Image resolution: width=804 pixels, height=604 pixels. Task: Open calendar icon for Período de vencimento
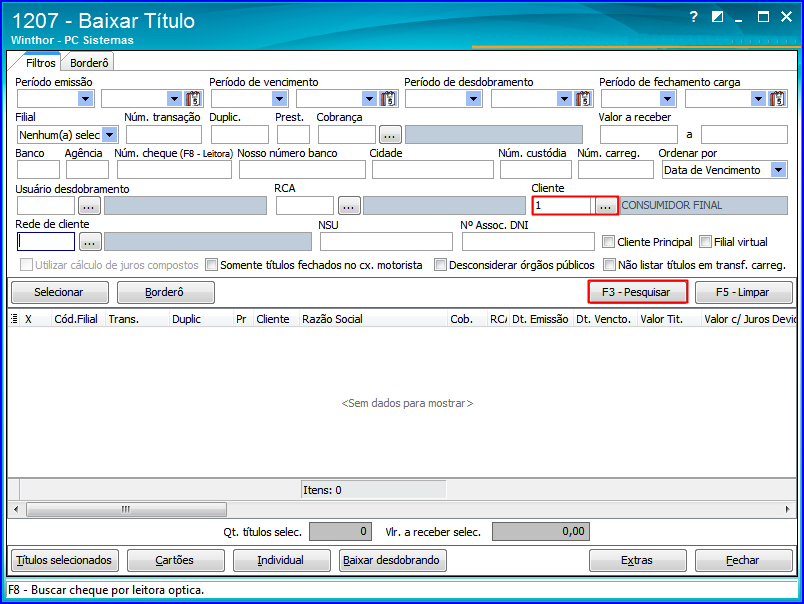click(x=388, y=98)
